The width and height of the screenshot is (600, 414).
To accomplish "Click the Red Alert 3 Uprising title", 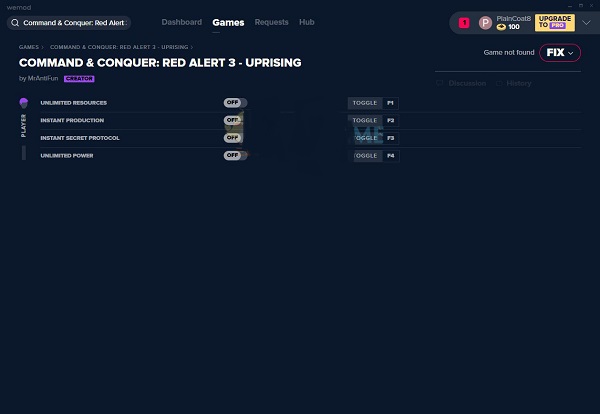I will pos(160,63).
